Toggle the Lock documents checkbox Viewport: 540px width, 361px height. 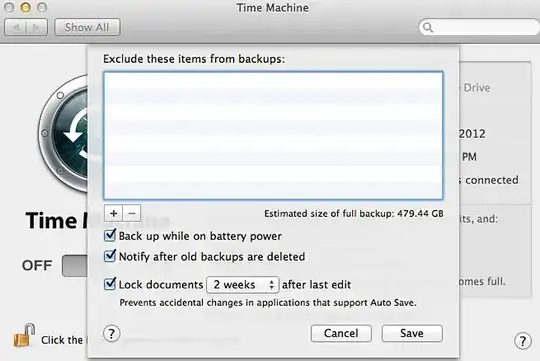(x=110, y=285)
